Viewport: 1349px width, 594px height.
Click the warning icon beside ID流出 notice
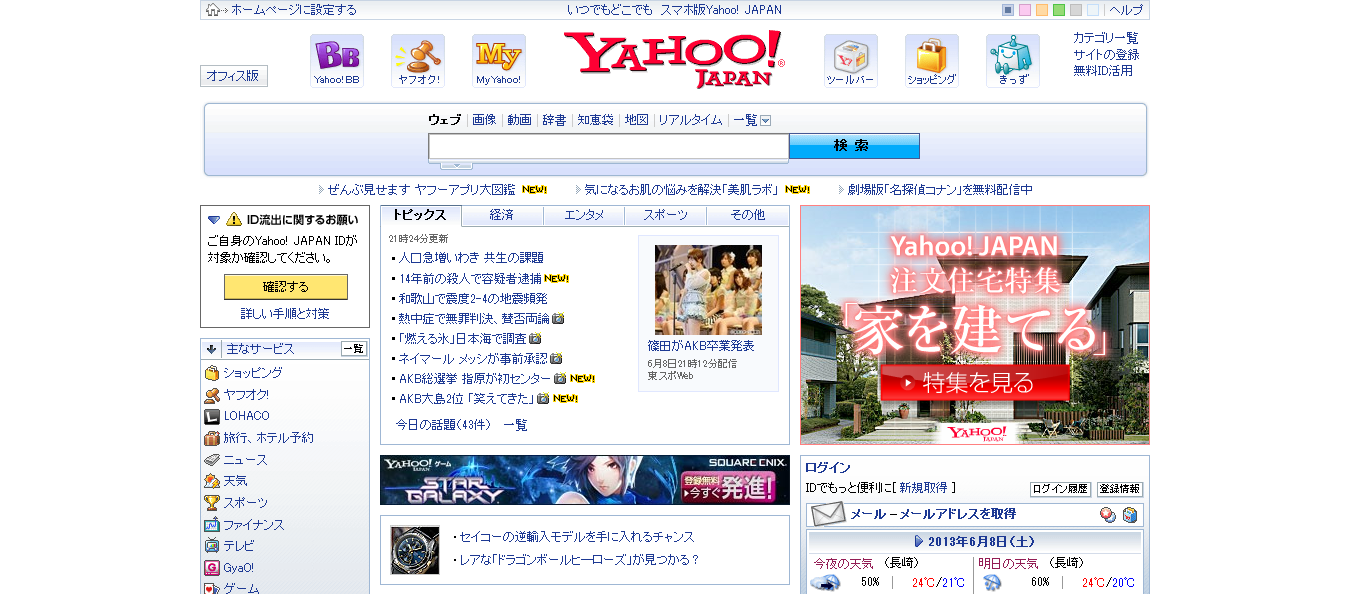[x=234, y=219]
